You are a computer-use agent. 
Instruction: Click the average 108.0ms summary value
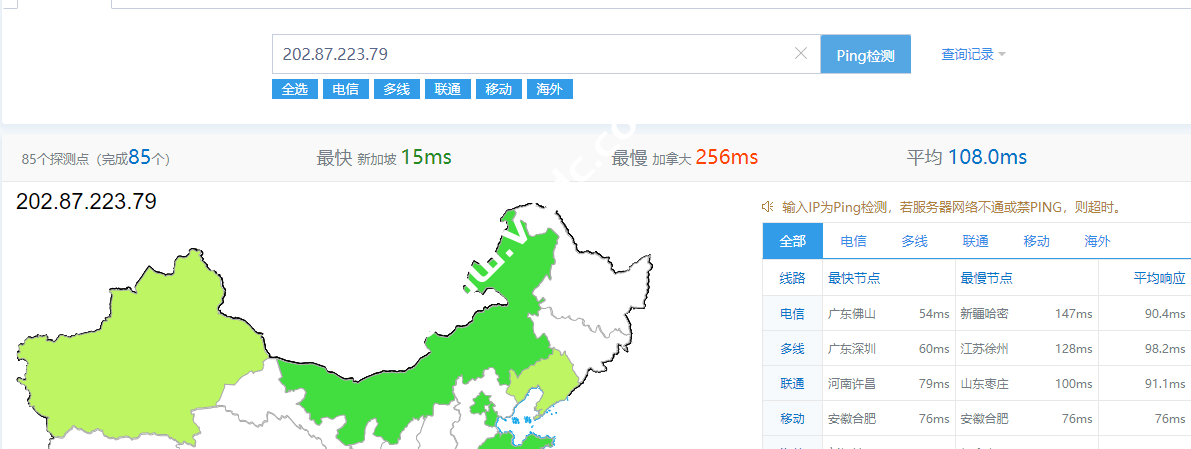point(987,157)
